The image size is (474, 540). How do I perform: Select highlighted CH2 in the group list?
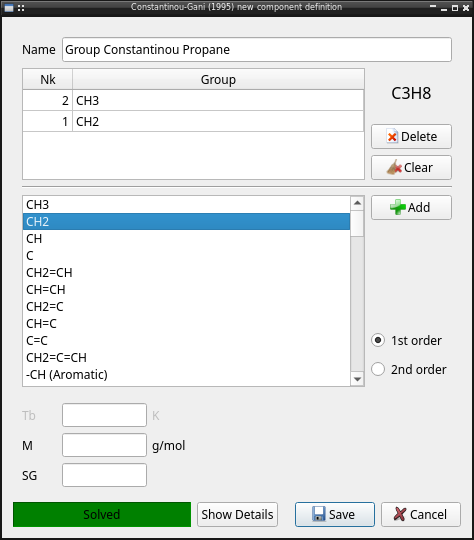coord(186,222)
